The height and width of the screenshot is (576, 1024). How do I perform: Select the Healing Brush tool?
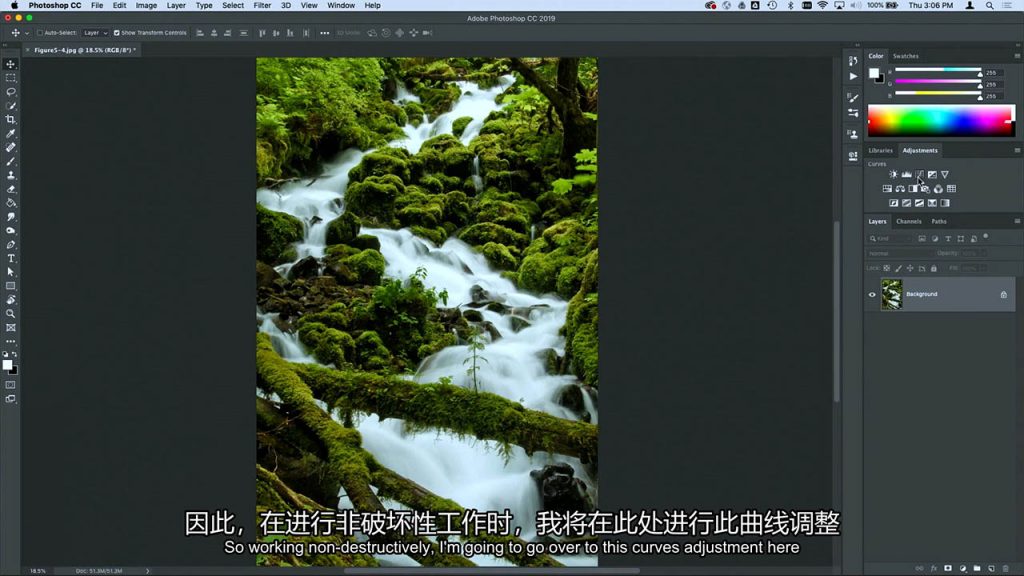[10, 148]
